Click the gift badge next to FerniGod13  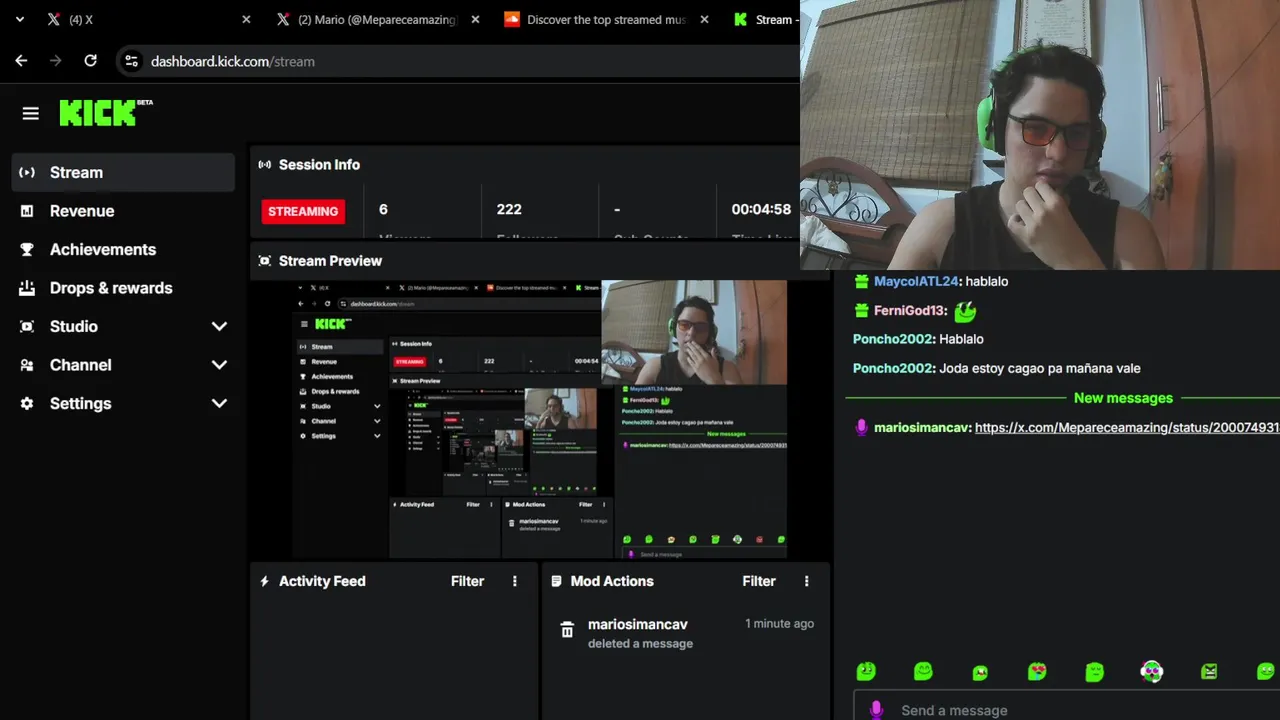[861, 311]
